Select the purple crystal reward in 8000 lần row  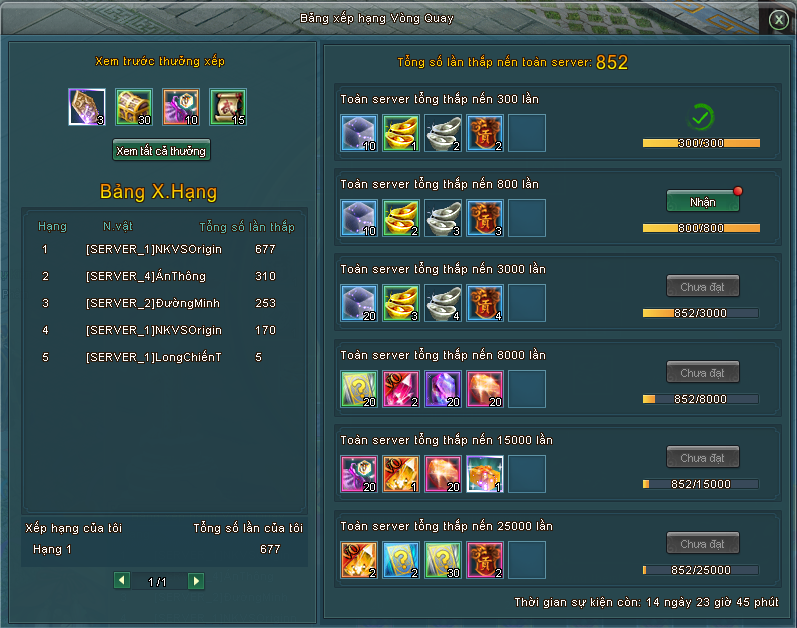coord(443,389)
